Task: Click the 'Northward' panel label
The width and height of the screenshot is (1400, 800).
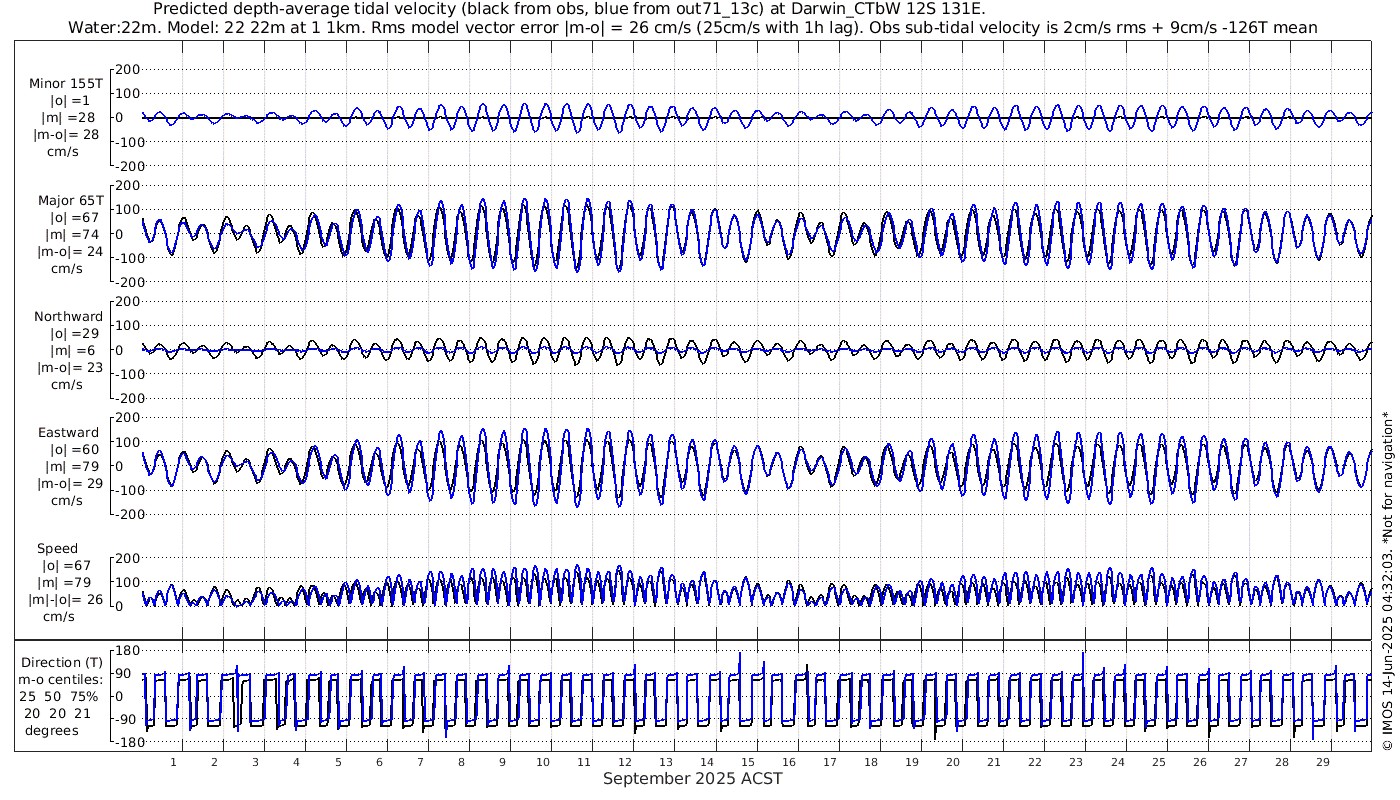Action: (68, 317)
